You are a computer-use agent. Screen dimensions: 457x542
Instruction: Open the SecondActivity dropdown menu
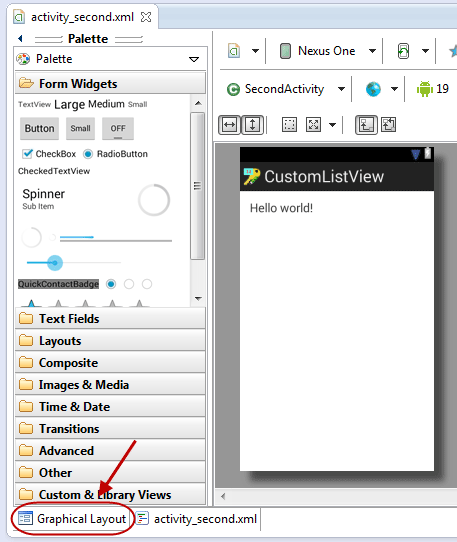click(341, 89)
